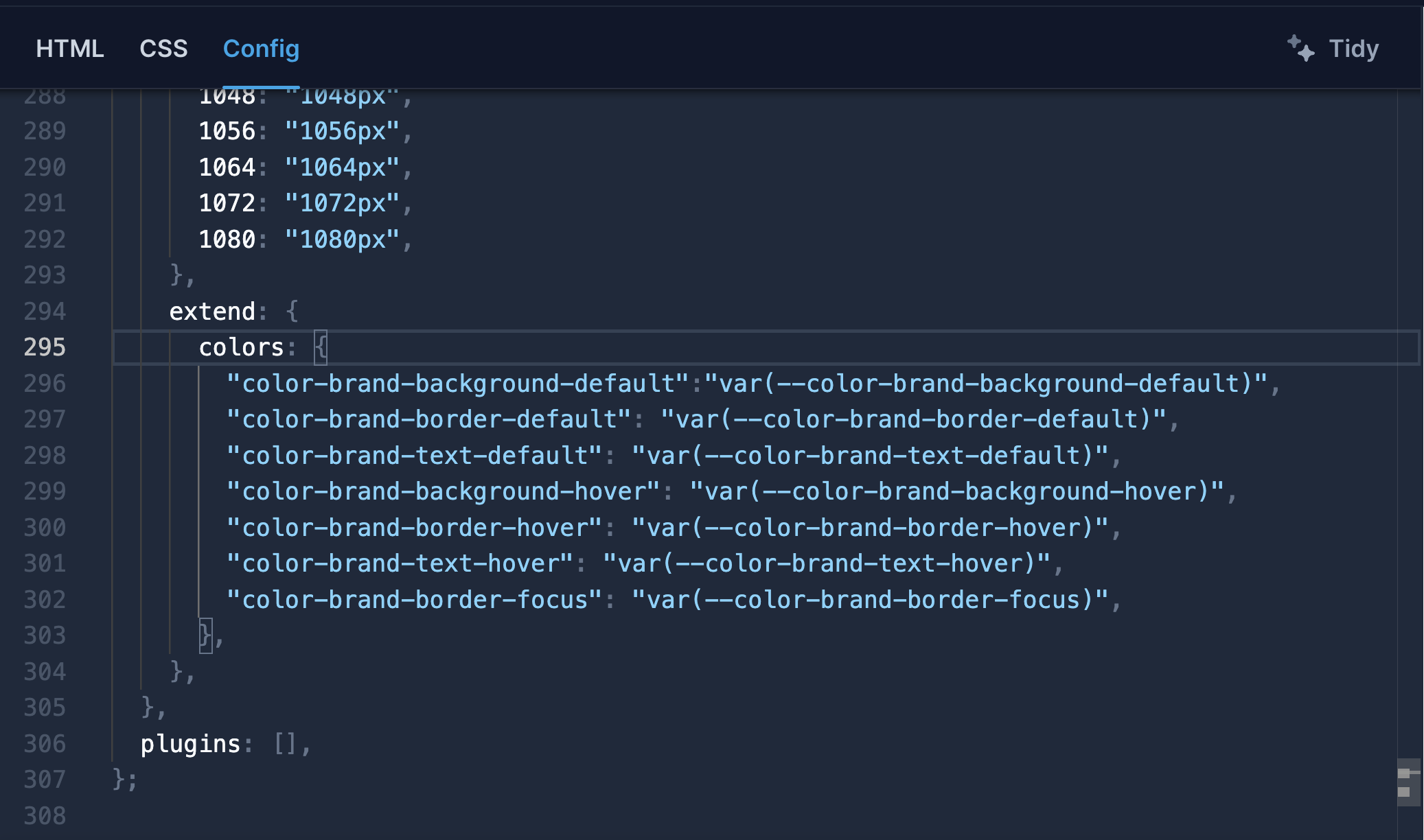This screenshot has height=840, width=1424.
Task: Click the minimap scrollbar thumb
Action: tap(1408, 782)
